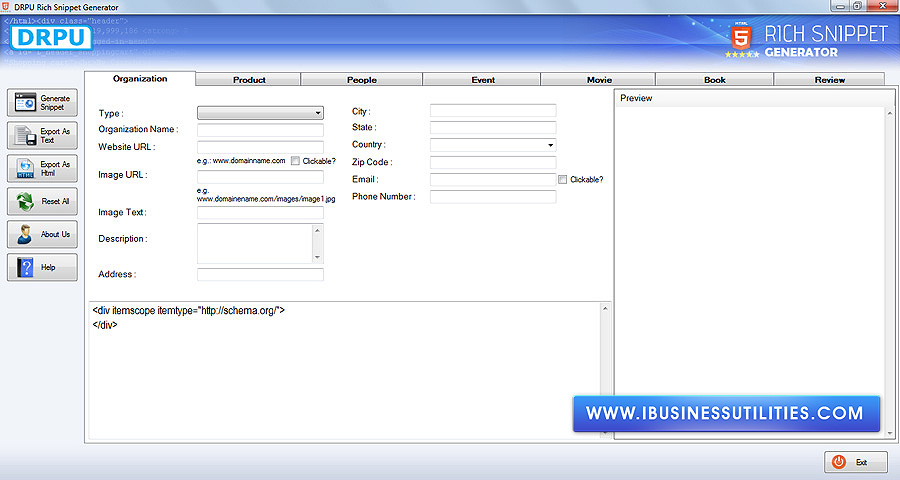Screen dimensions: 900x480
Task: Click the Zip Code input field
Action: 493,162
